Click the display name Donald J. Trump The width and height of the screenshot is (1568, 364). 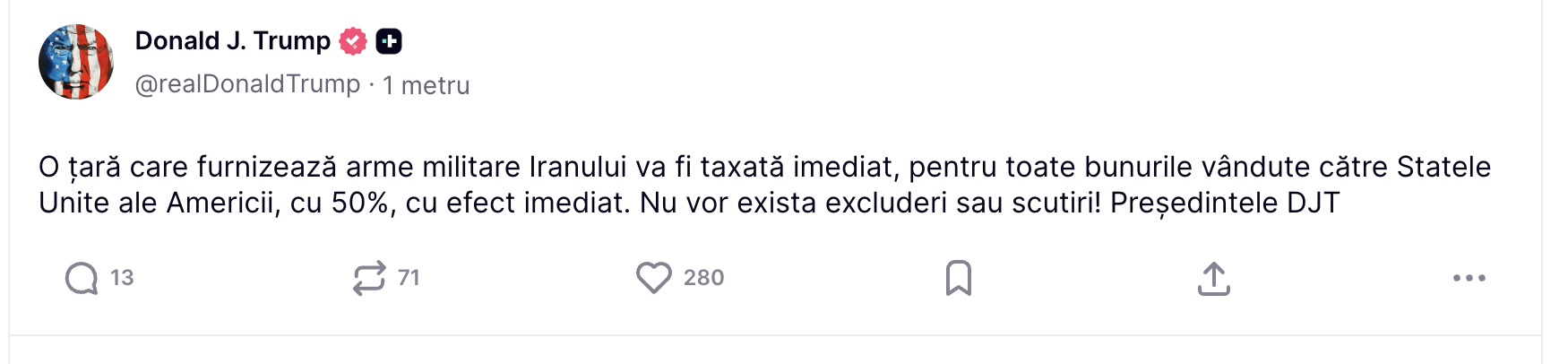point(233,41)
